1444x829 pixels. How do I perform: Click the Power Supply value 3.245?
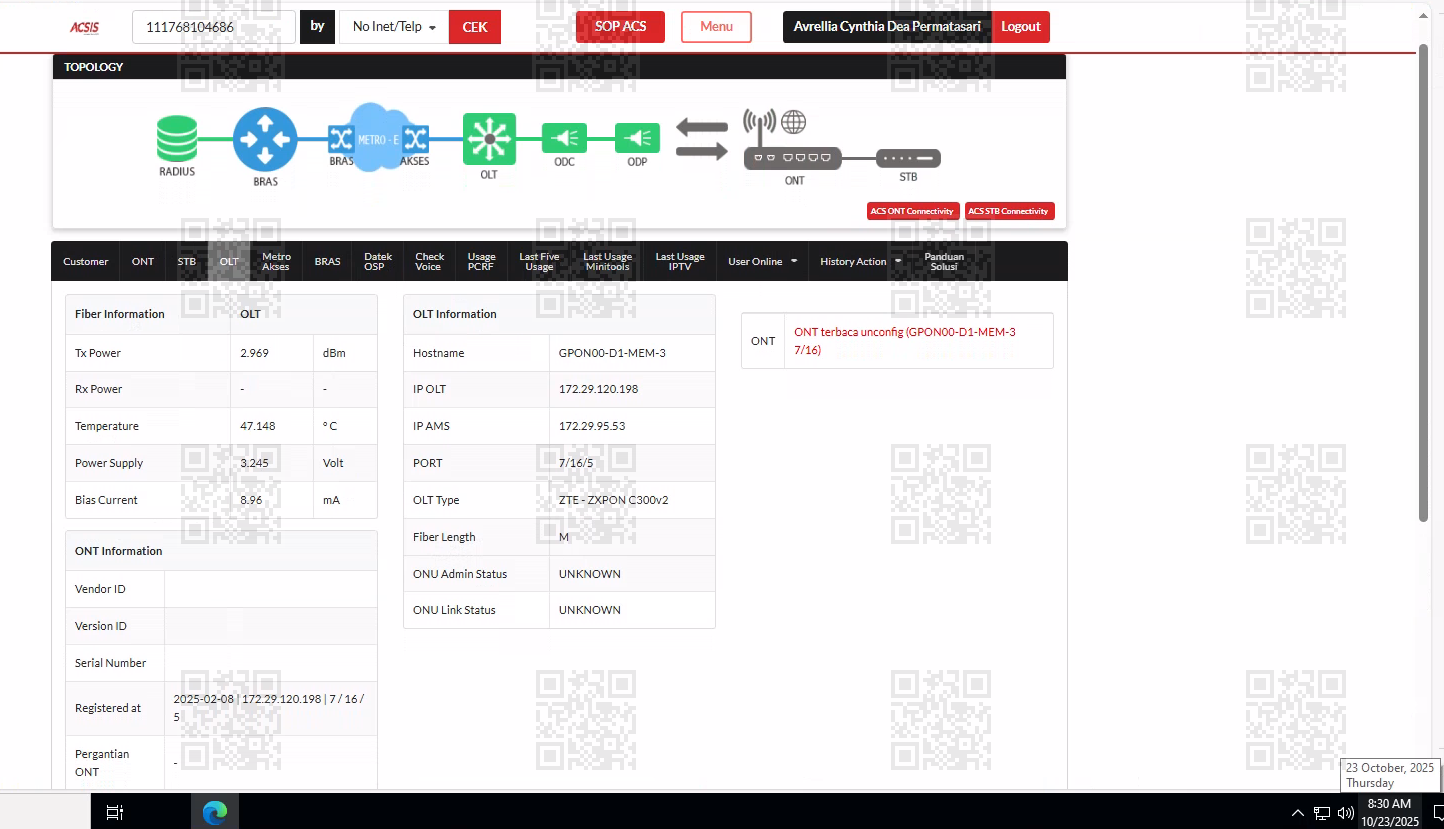[x=254, y=463]
